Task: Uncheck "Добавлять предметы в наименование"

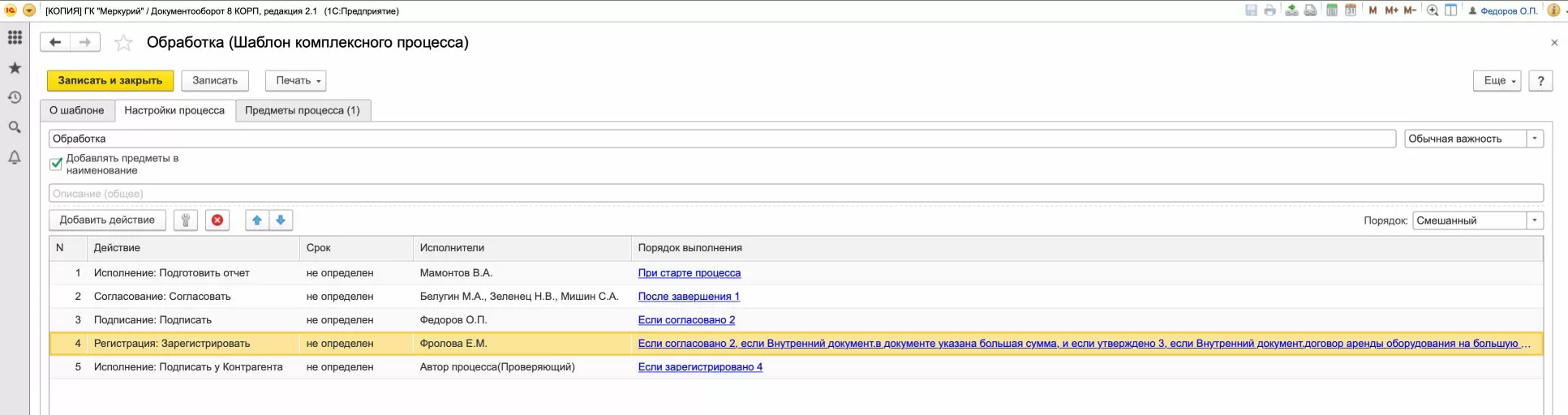Action: (56, 164)
